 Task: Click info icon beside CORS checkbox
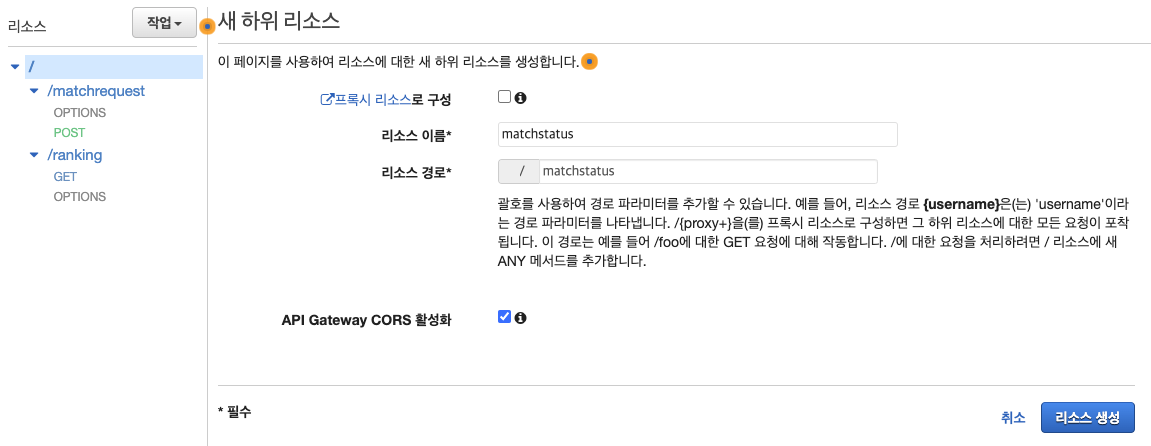(x=520, y=318)
